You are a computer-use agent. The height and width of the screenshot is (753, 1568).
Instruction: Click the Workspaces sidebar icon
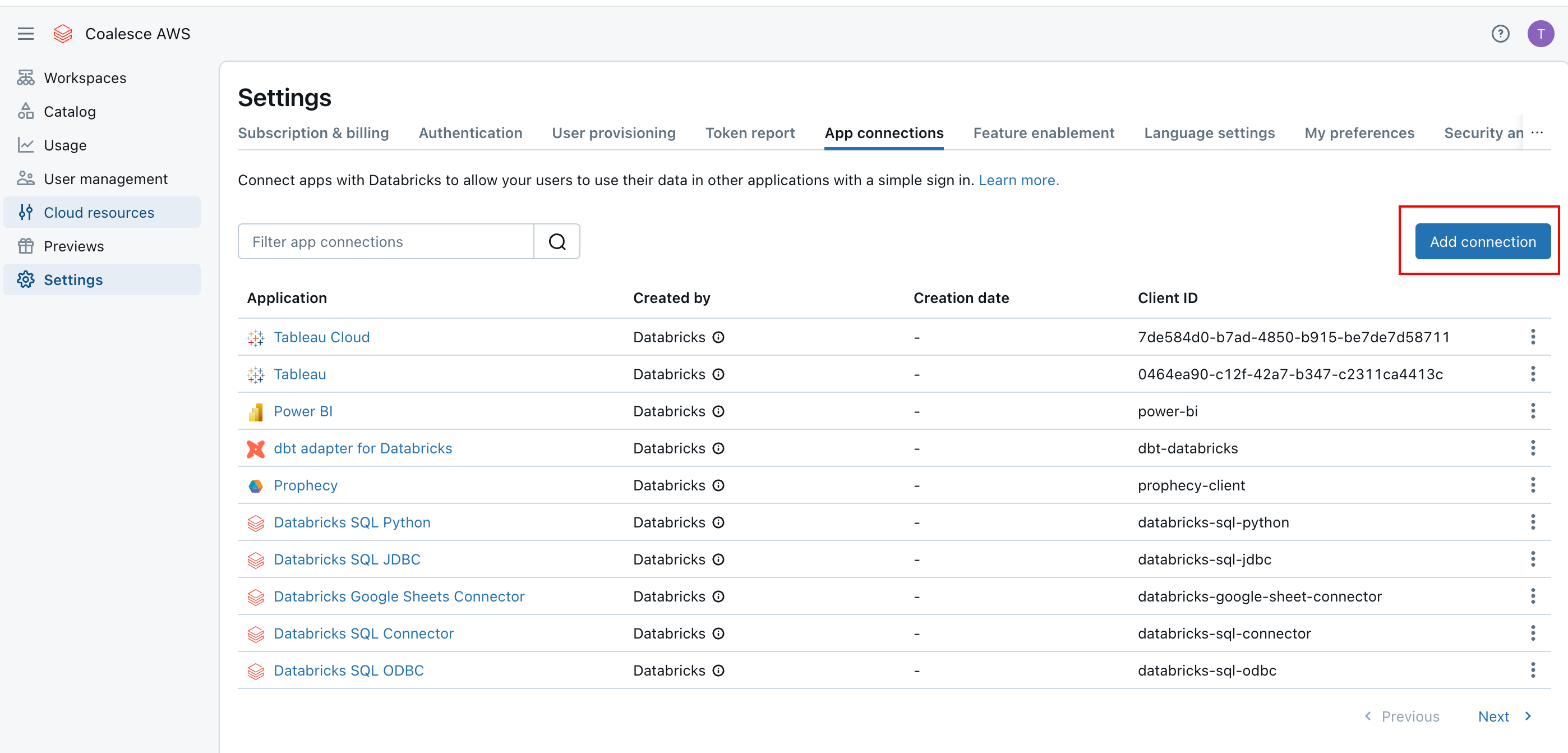(x=26, y=78)
